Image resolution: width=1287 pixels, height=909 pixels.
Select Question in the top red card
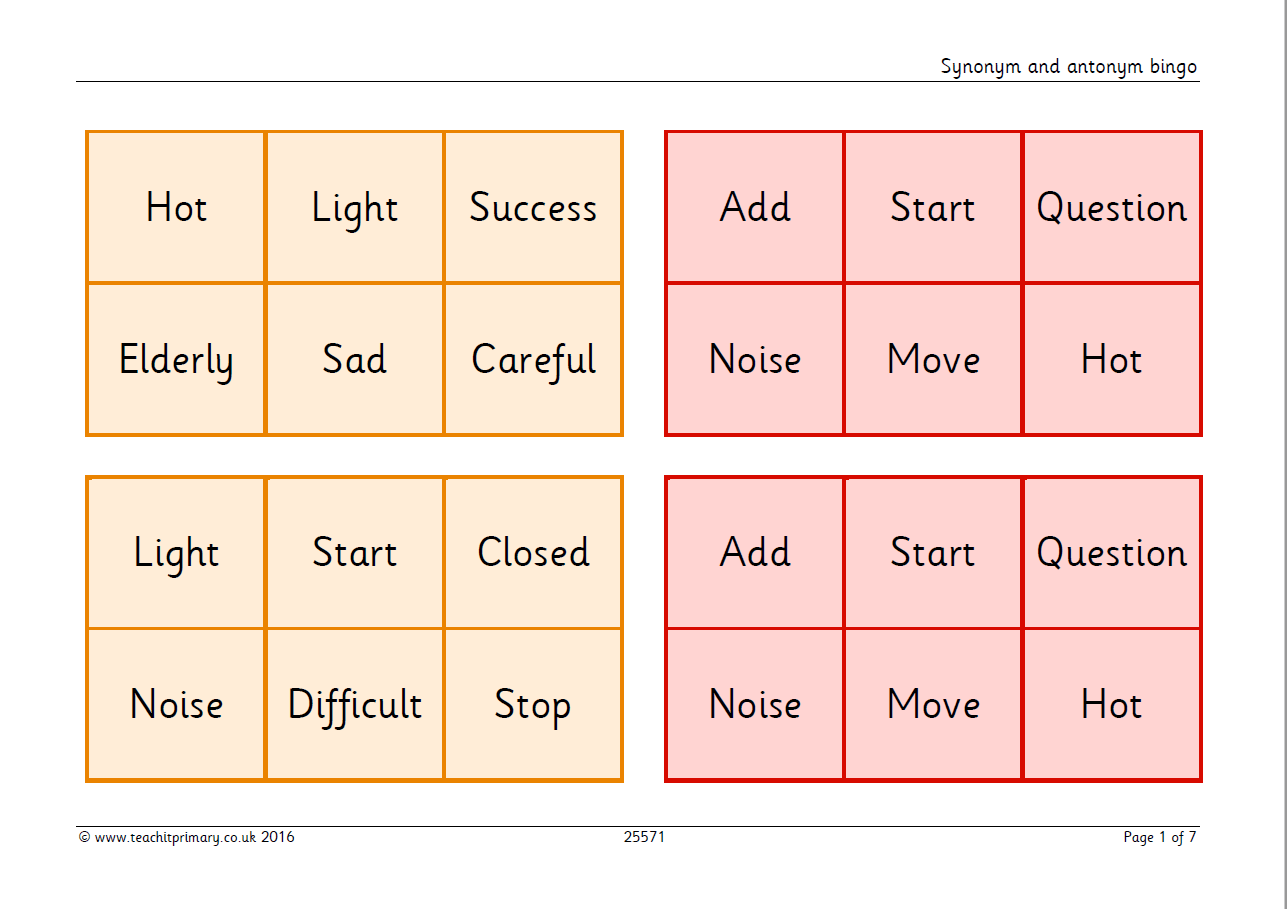1111,207
